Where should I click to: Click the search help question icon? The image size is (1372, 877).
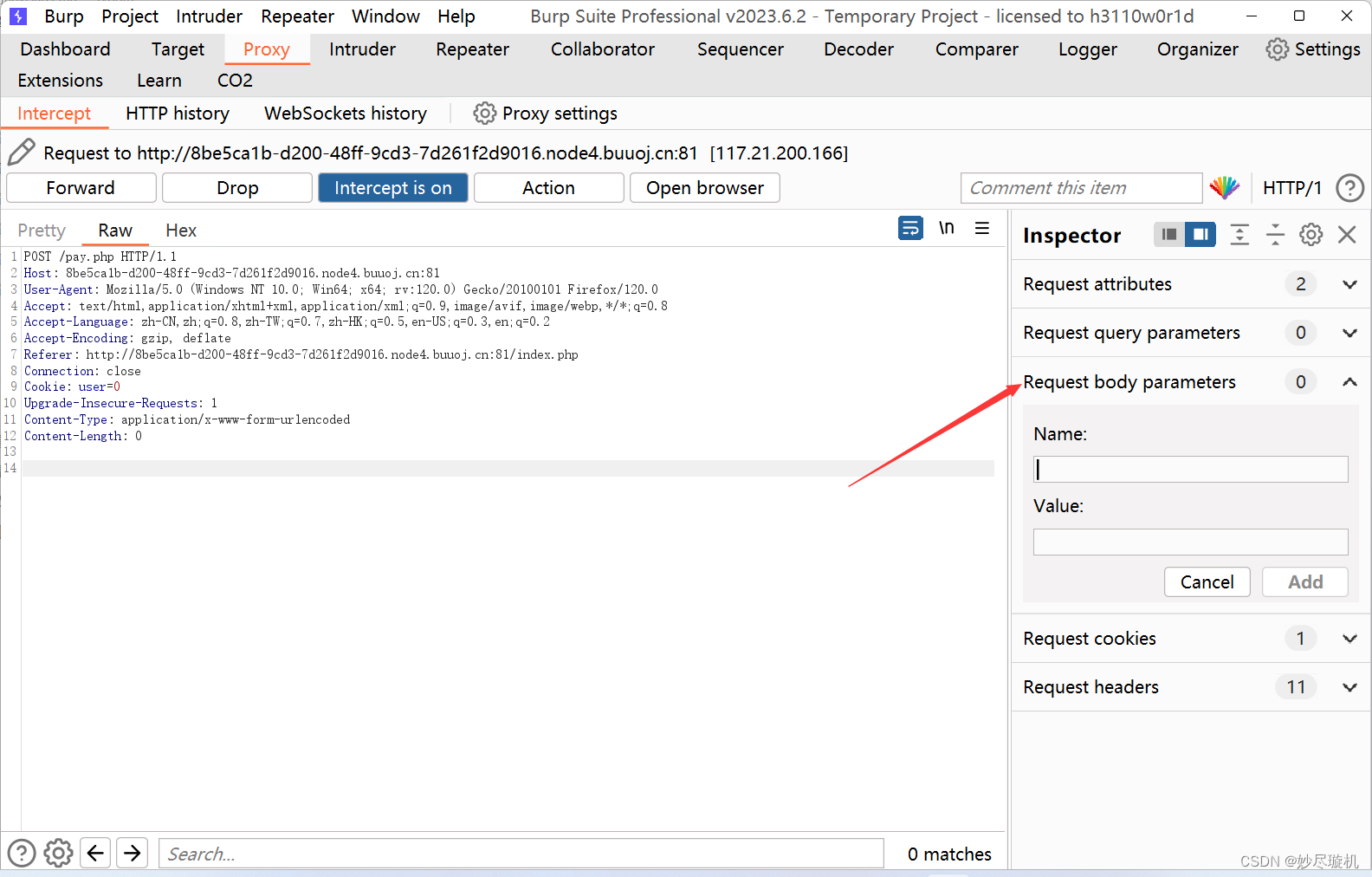[x=22, y=853]
